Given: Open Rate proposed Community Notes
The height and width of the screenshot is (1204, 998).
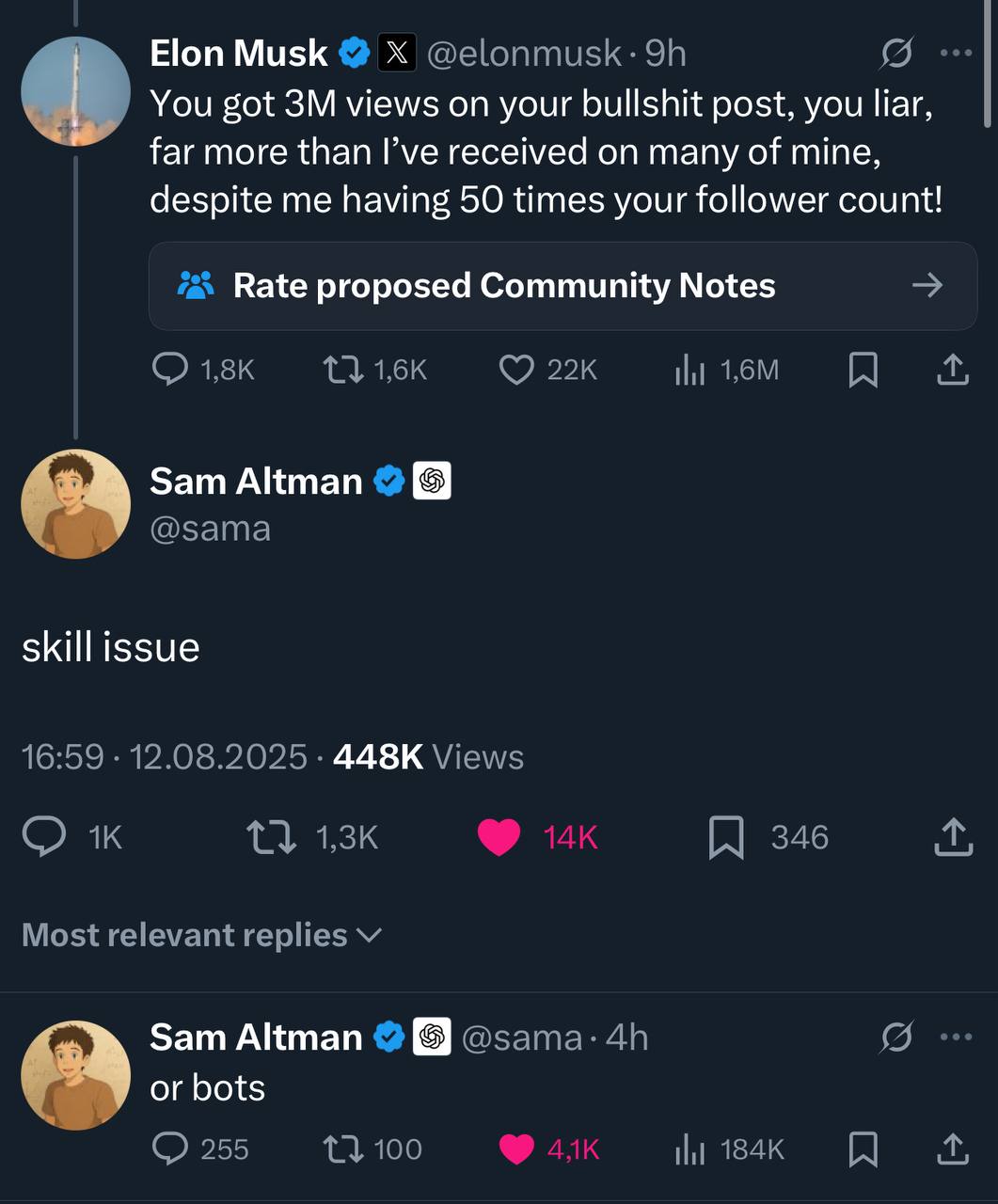Looking at the screenshot, I should pos(562,286).
